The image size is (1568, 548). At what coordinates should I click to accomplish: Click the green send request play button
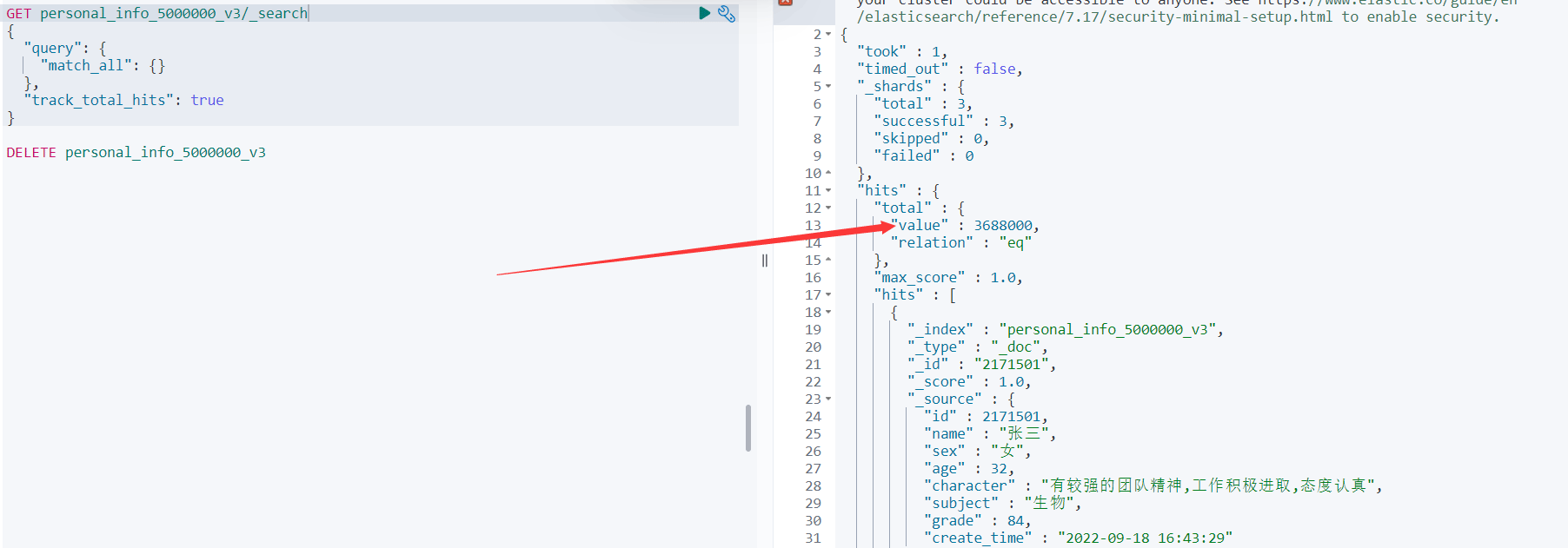(x=705, y=13)
